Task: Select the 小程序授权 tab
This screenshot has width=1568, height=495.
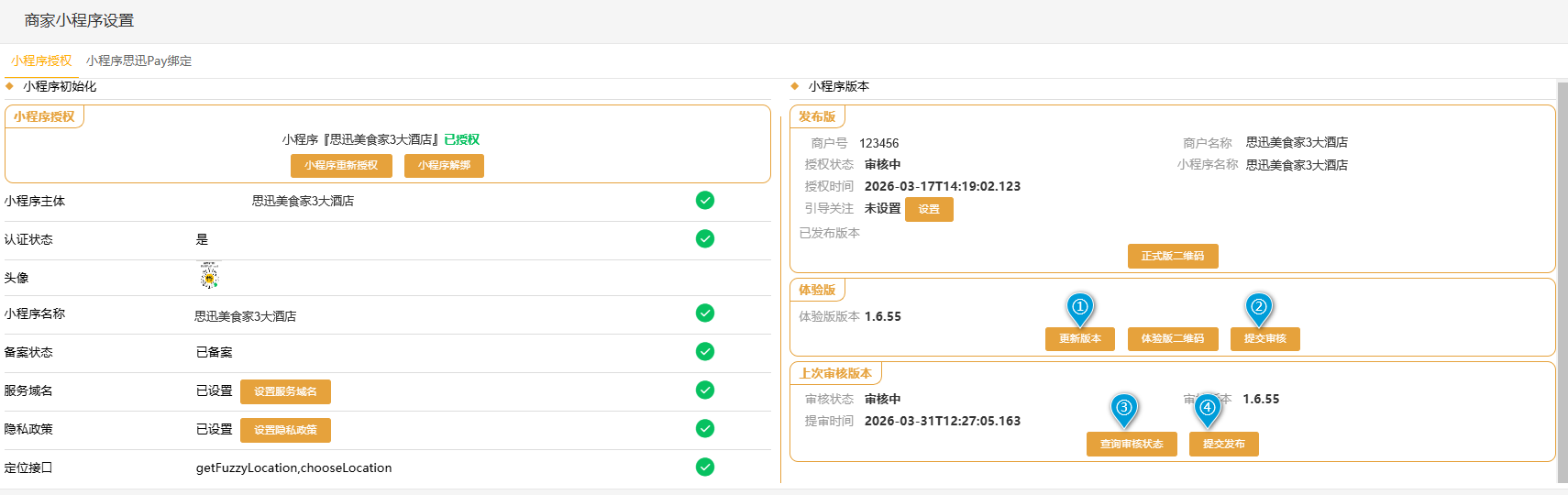Action: click(41, 60)
